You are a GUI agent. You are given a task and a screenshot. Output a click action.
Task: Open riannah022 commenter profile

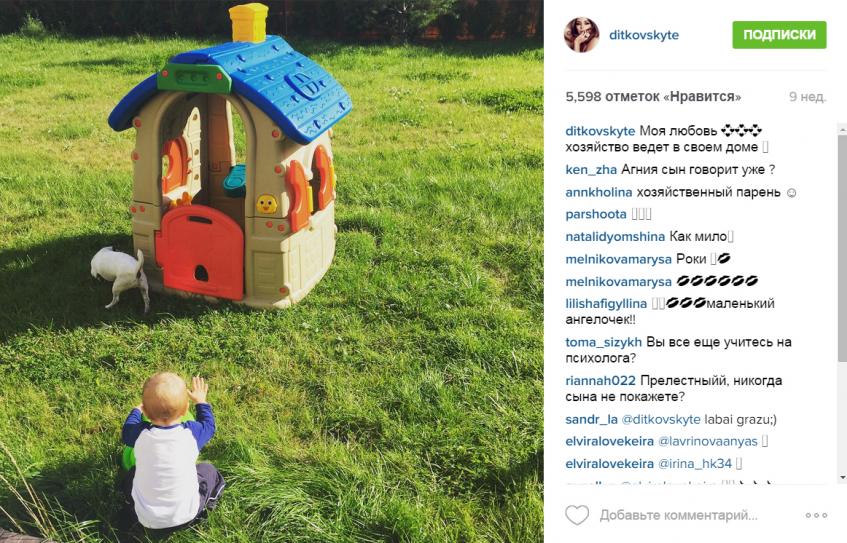point(600,380)
